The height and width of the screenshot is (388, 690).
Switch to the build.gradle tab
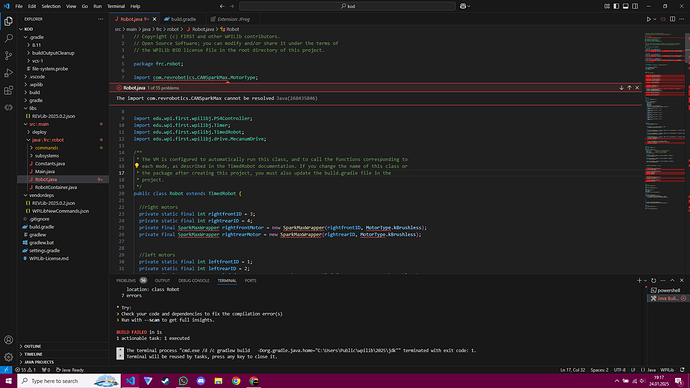pyautogui.click(x=180, y=19)
